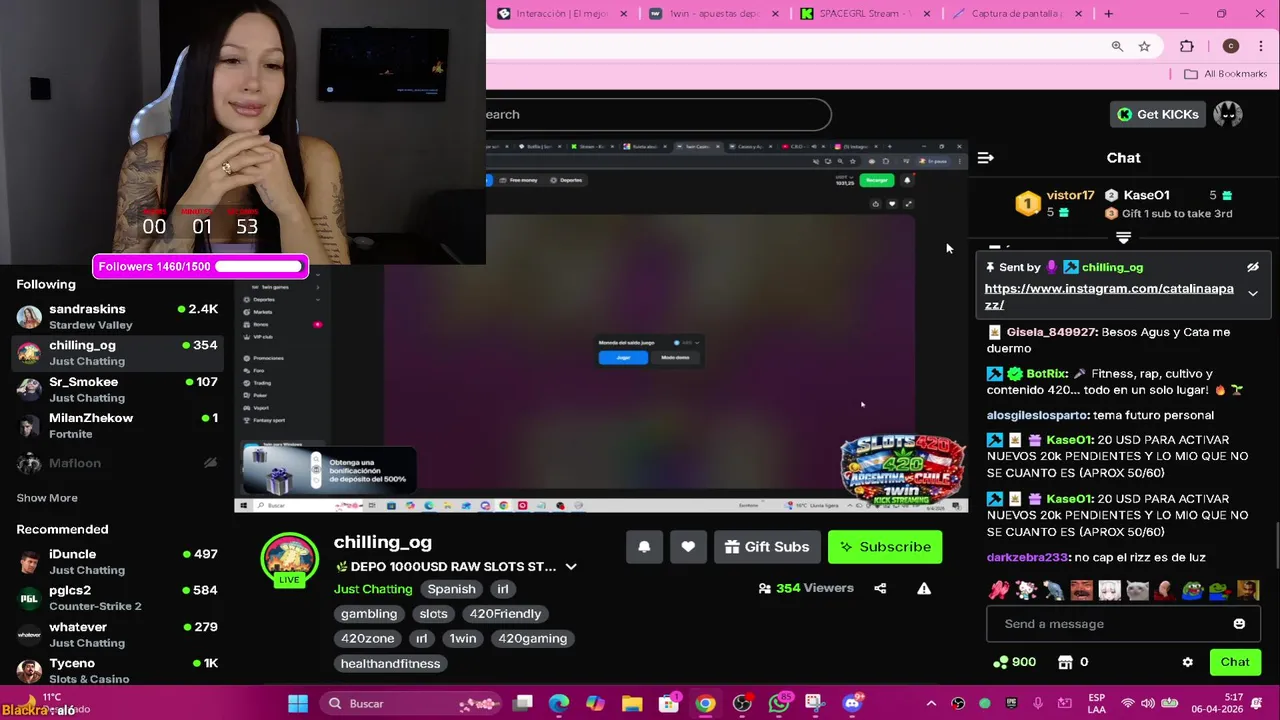Open MilanZhekow channel in Following
The image size is (1280, 720).
(120, 426)
